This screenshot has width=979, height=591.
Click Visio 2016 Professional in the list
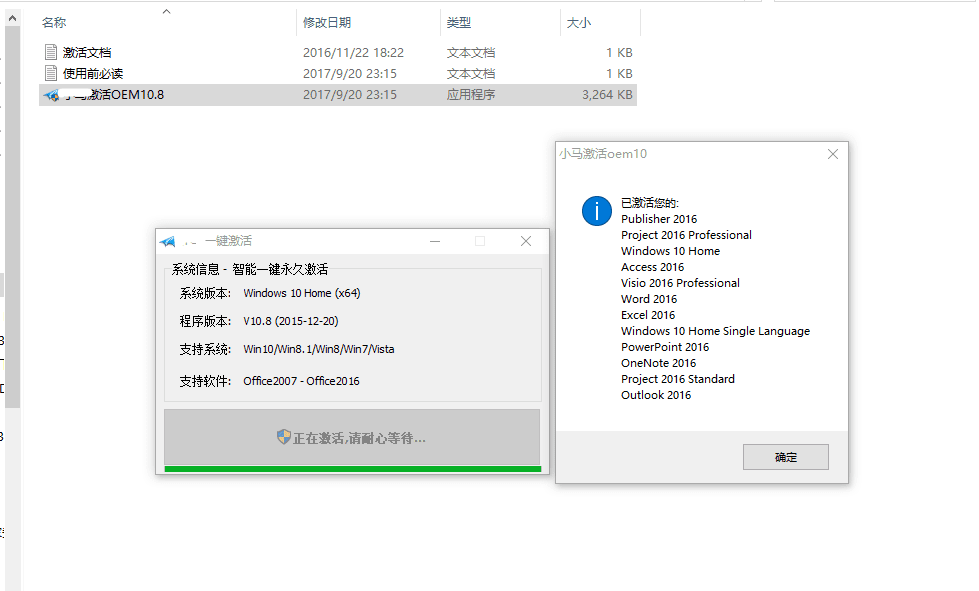click(x=680, y=283)
